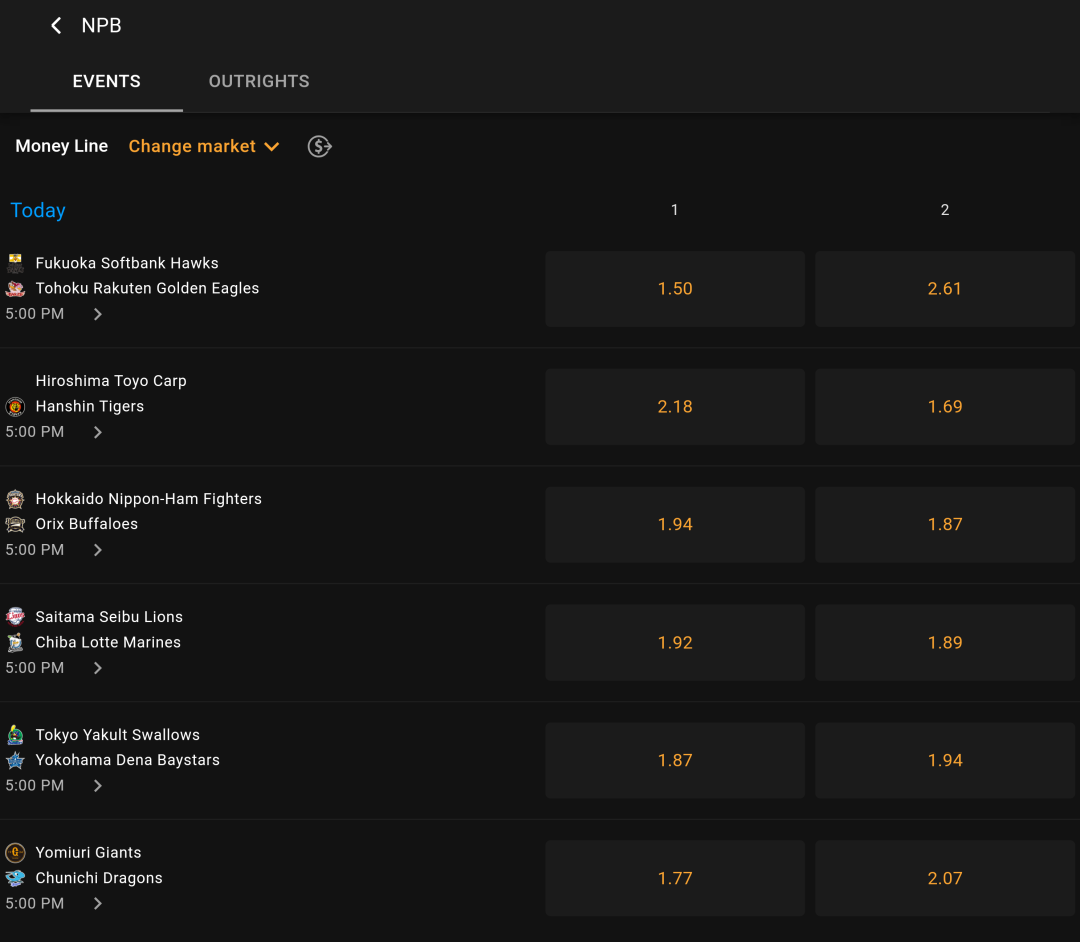The width and height of the screenshot is (1080, 942).
Task: Click the Tohoku Rakuten Golden Eagles logo
Action: point(15,289)
